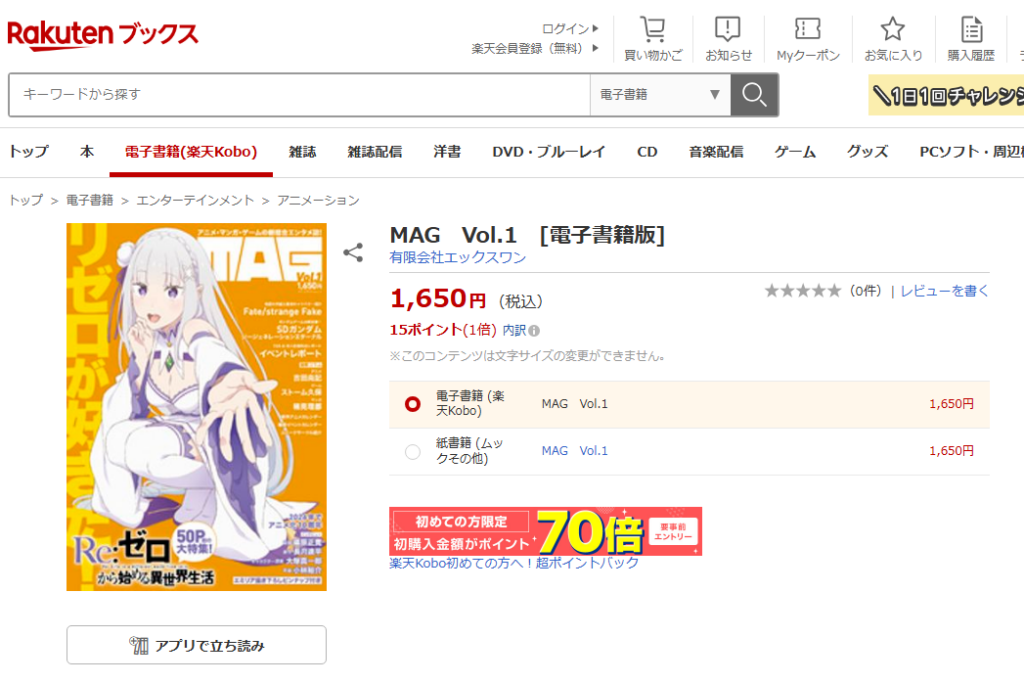Viewport: 1024px width, 683px height.
Task: Open the Myクーポン coupon icon
Action: [x=808, y=29]
